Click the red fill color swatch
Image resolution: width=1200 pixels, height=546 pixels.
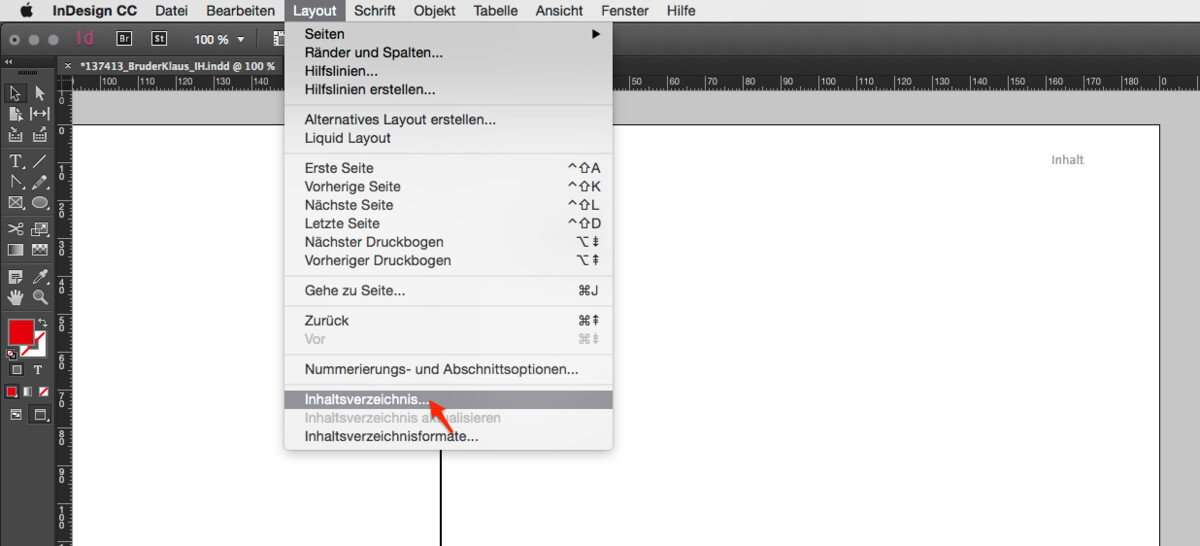click(21, 332)
